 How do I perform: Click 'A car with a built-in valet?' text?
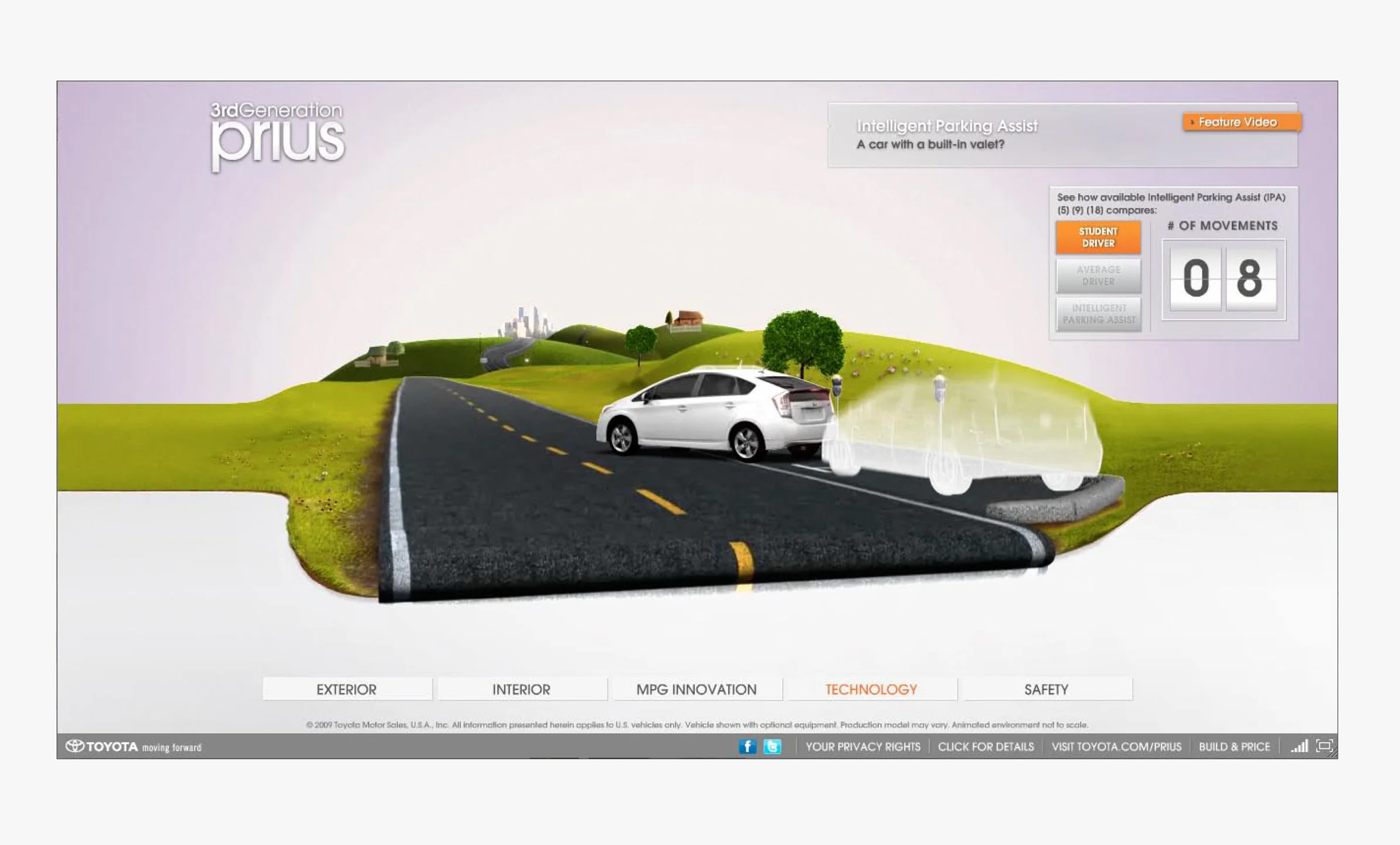[930, 145]
